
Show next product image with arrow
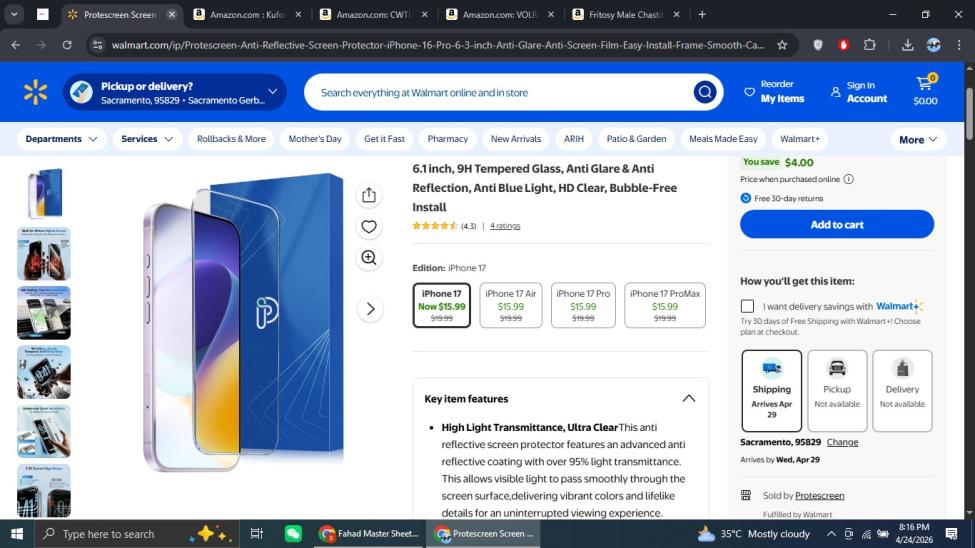coord(370,309)
